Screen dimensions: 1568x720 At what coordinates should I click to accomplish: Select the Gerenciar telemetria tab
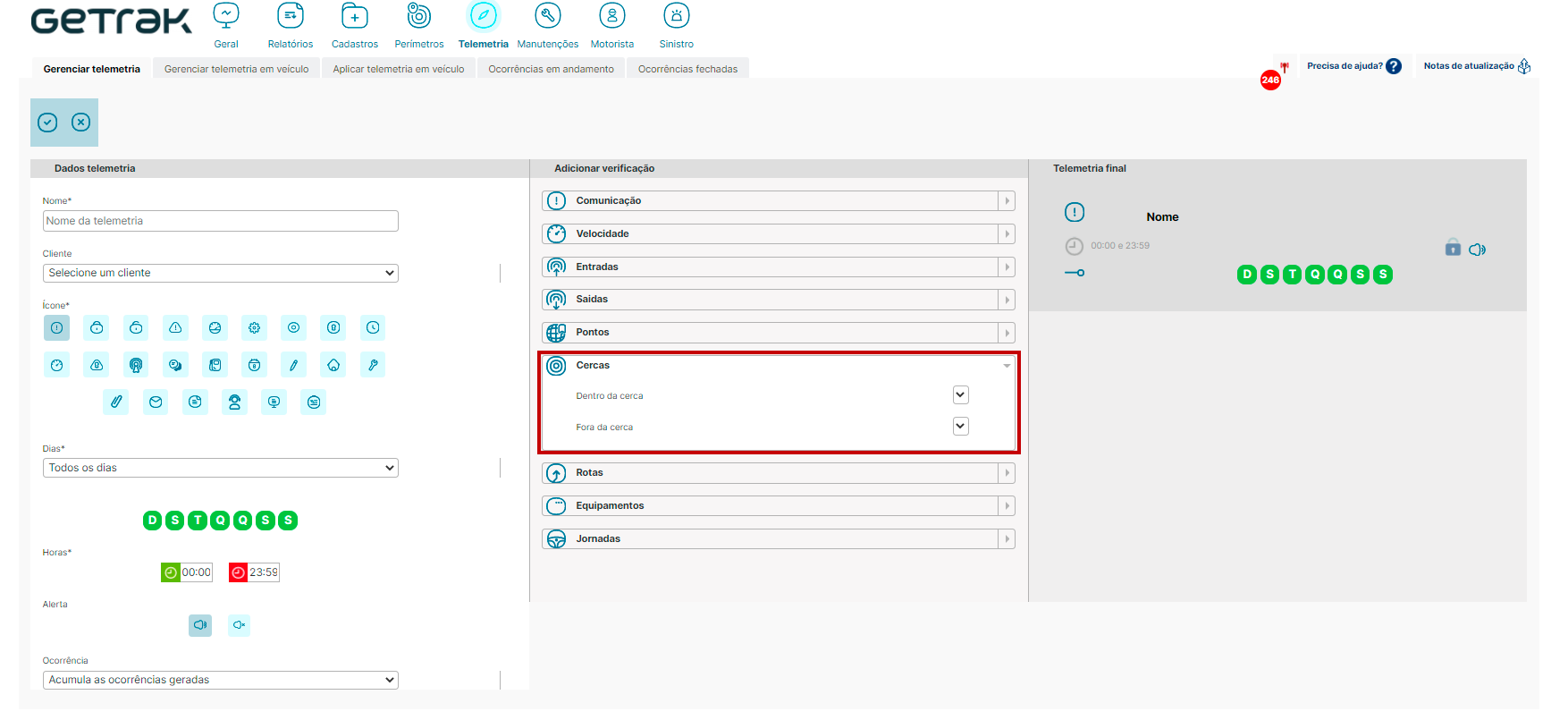click(x=91, y=69)
